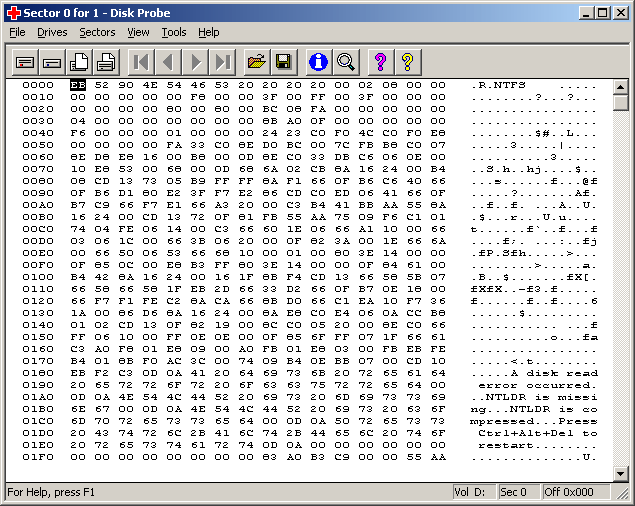This screenshot has width=635, height=506.
Task: Click the offset label 0100
Action: pos(38,277)
